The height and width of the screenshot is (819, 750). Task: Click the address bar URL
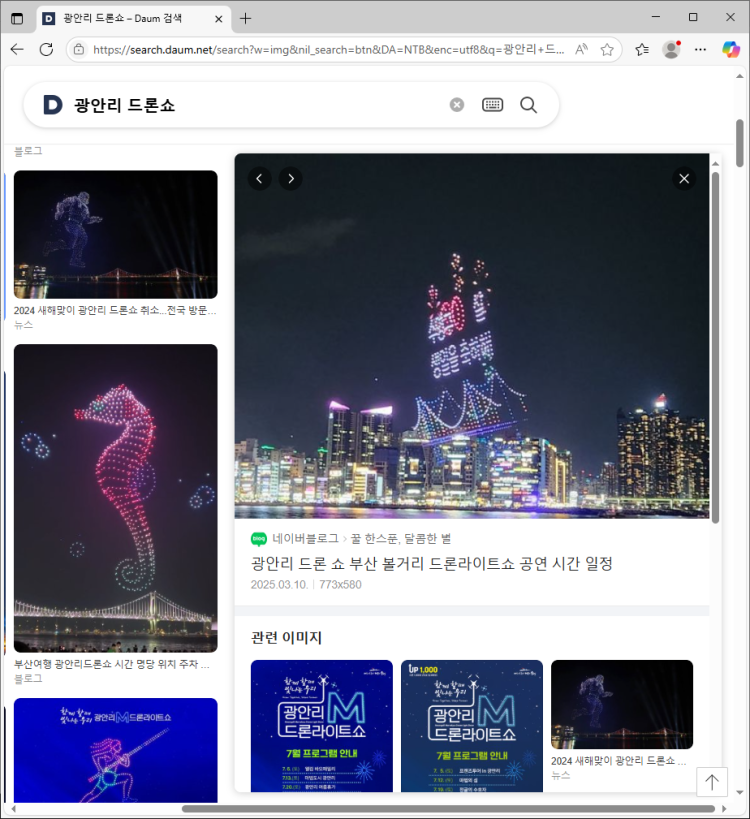click(329, 50)
